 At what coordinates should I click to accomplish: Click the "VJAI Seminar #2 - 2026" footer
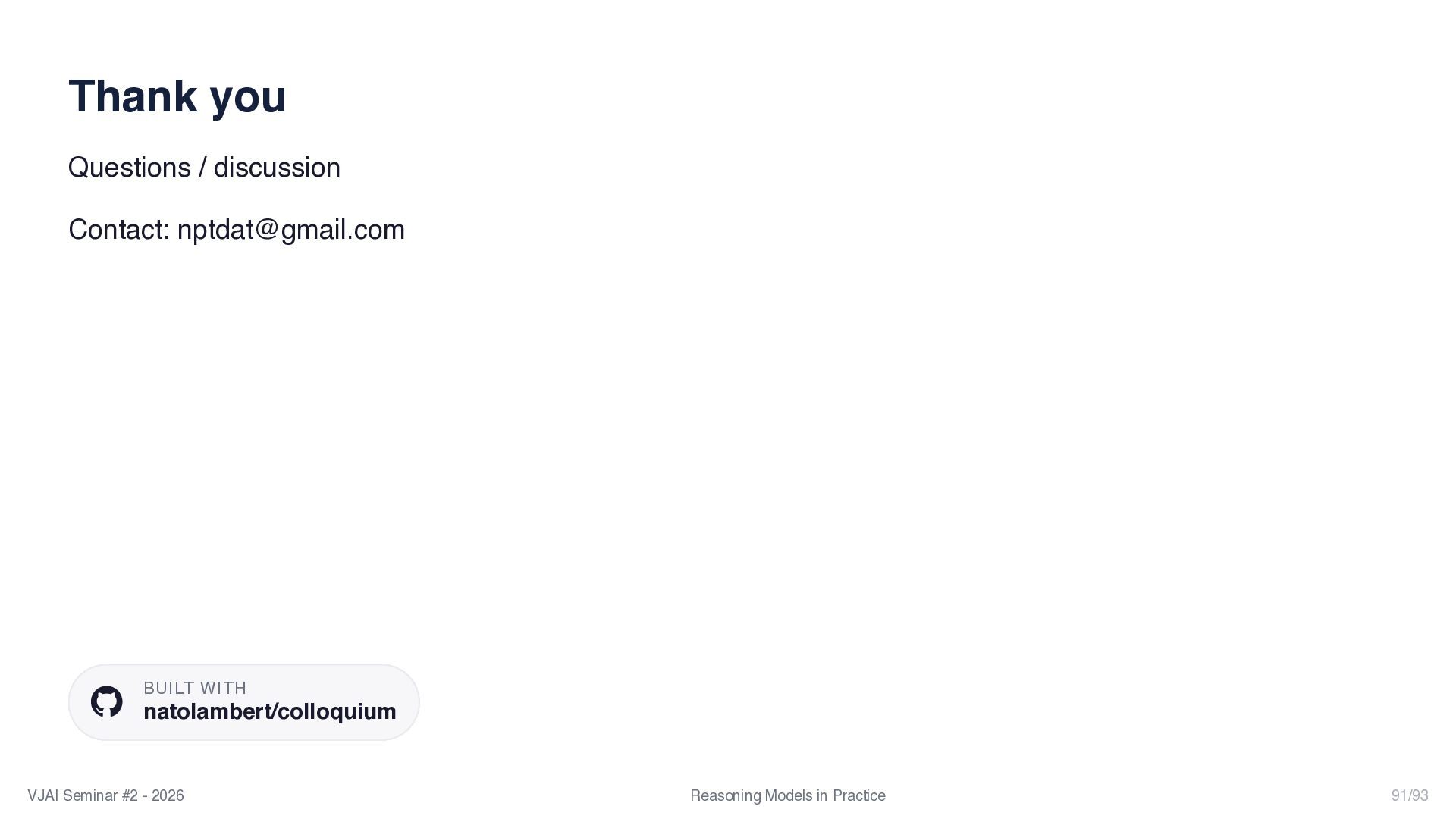[x=105, y=795]
